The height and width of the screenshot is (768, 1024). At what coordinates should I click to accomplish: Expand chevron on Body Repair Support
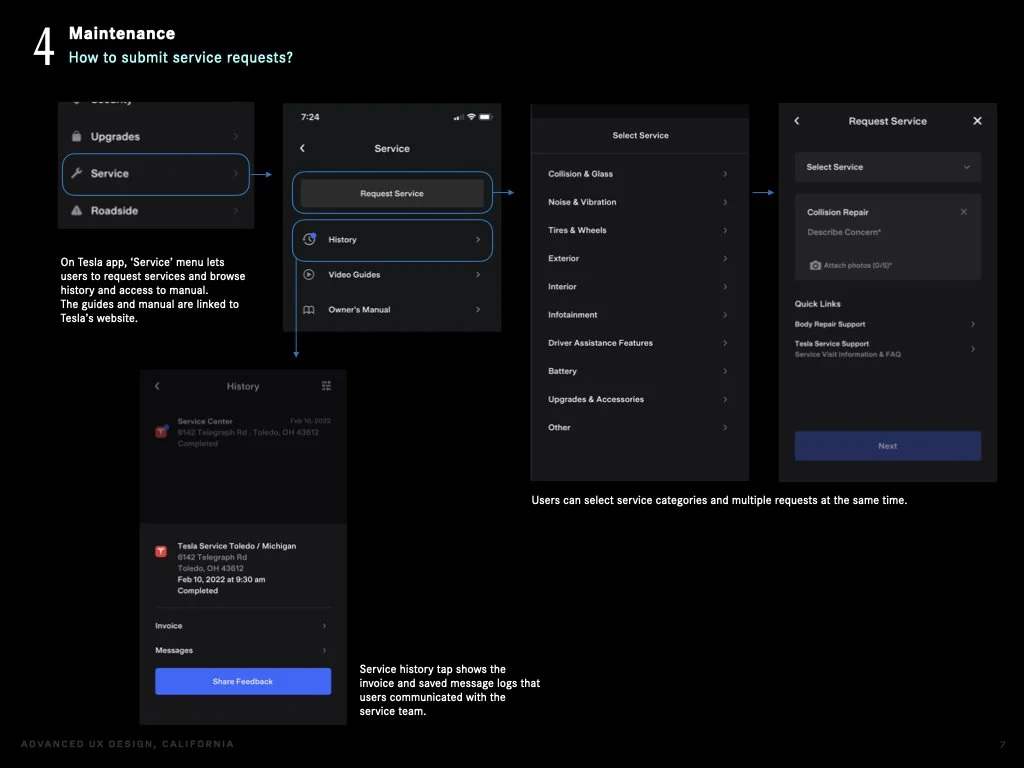point(972,324)
